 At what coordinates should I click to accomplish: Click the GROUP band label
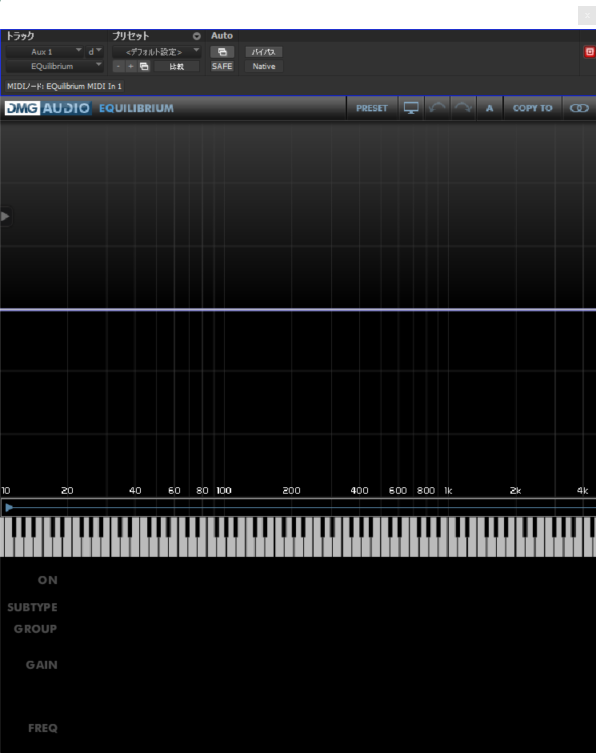pyautogui.click(x=36, y=629)
